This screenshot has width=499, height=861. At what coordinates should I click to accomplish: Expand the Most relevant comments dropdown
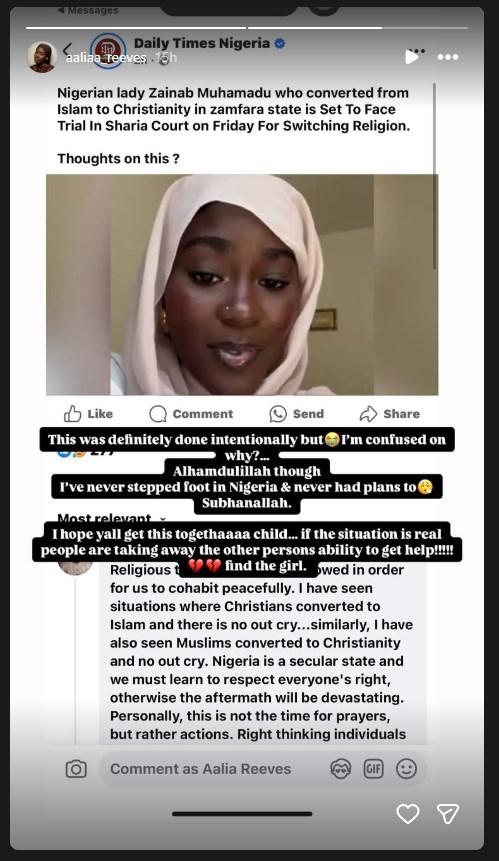(111, 518)
